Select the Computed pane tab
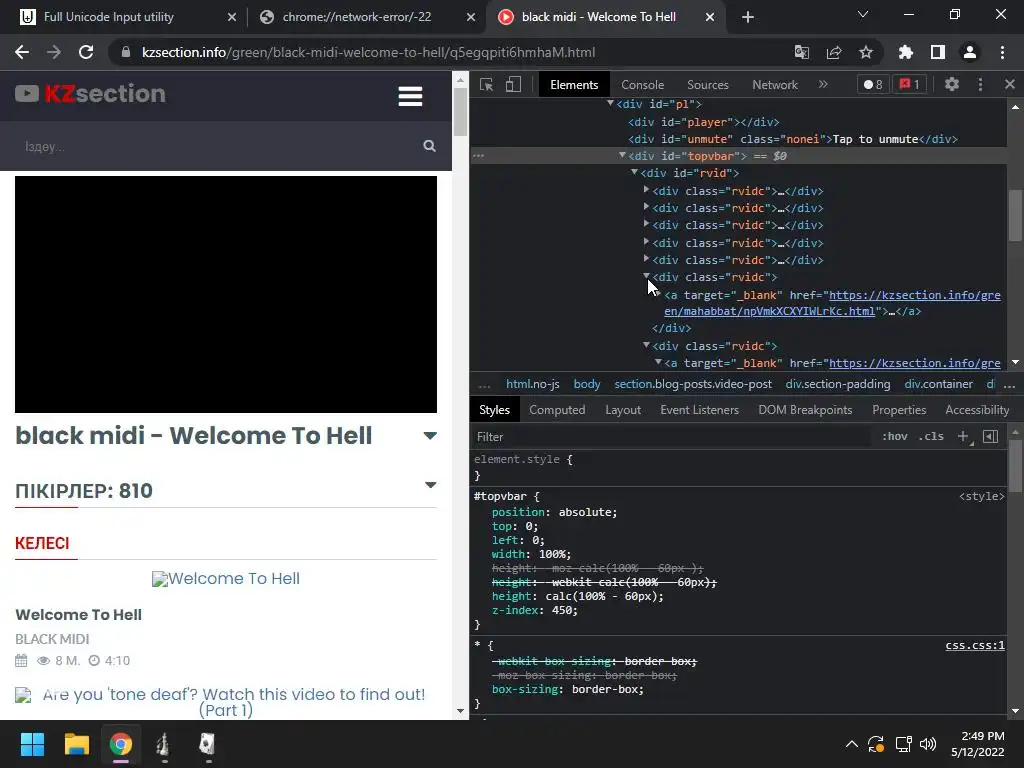The image size is (1024, 768). pos(557,410)
